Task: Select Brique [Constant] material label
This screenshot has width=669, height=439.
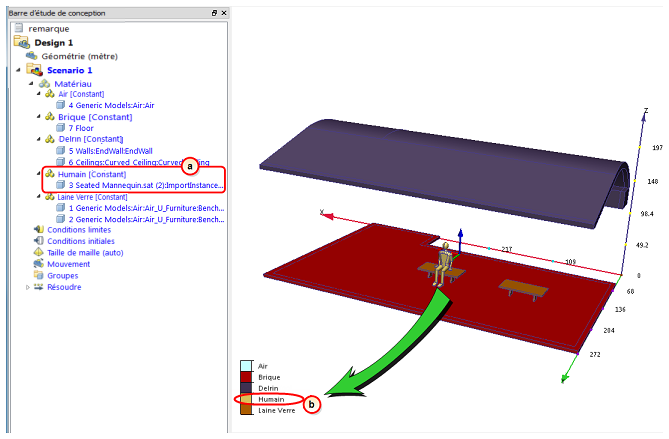Action: [x=95, y=117]
